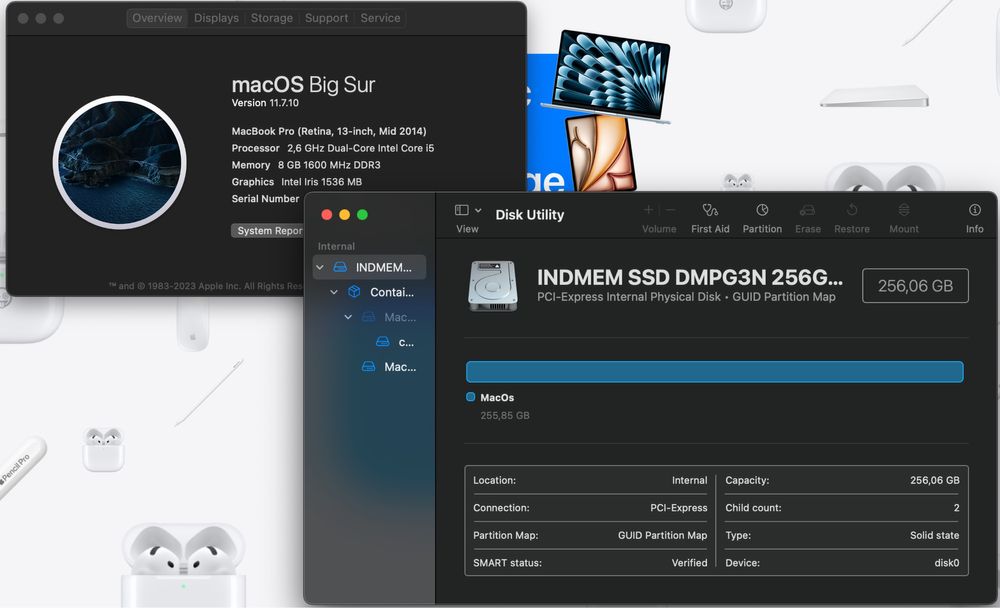Screen dimensions: 1000x608
Task: Select INDMEM... disk in the sidebar
Action: pos(369,267)
